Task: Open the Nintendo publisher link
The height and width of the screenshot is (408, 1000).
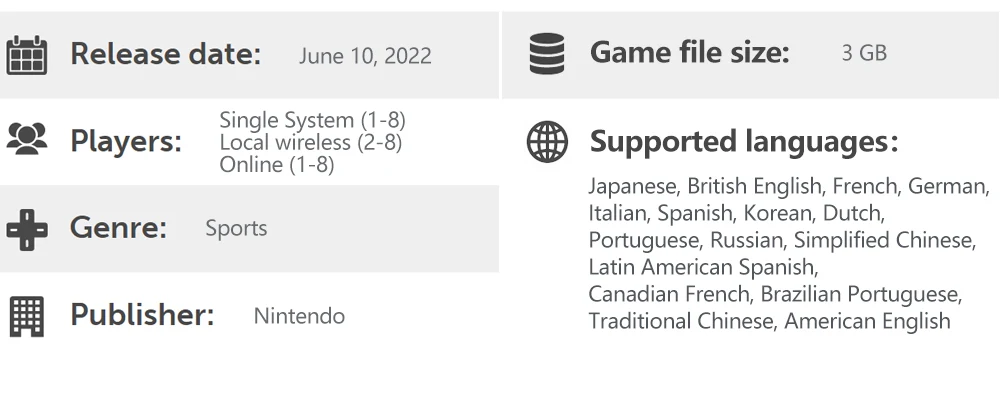Action: [x=299, y=316]
